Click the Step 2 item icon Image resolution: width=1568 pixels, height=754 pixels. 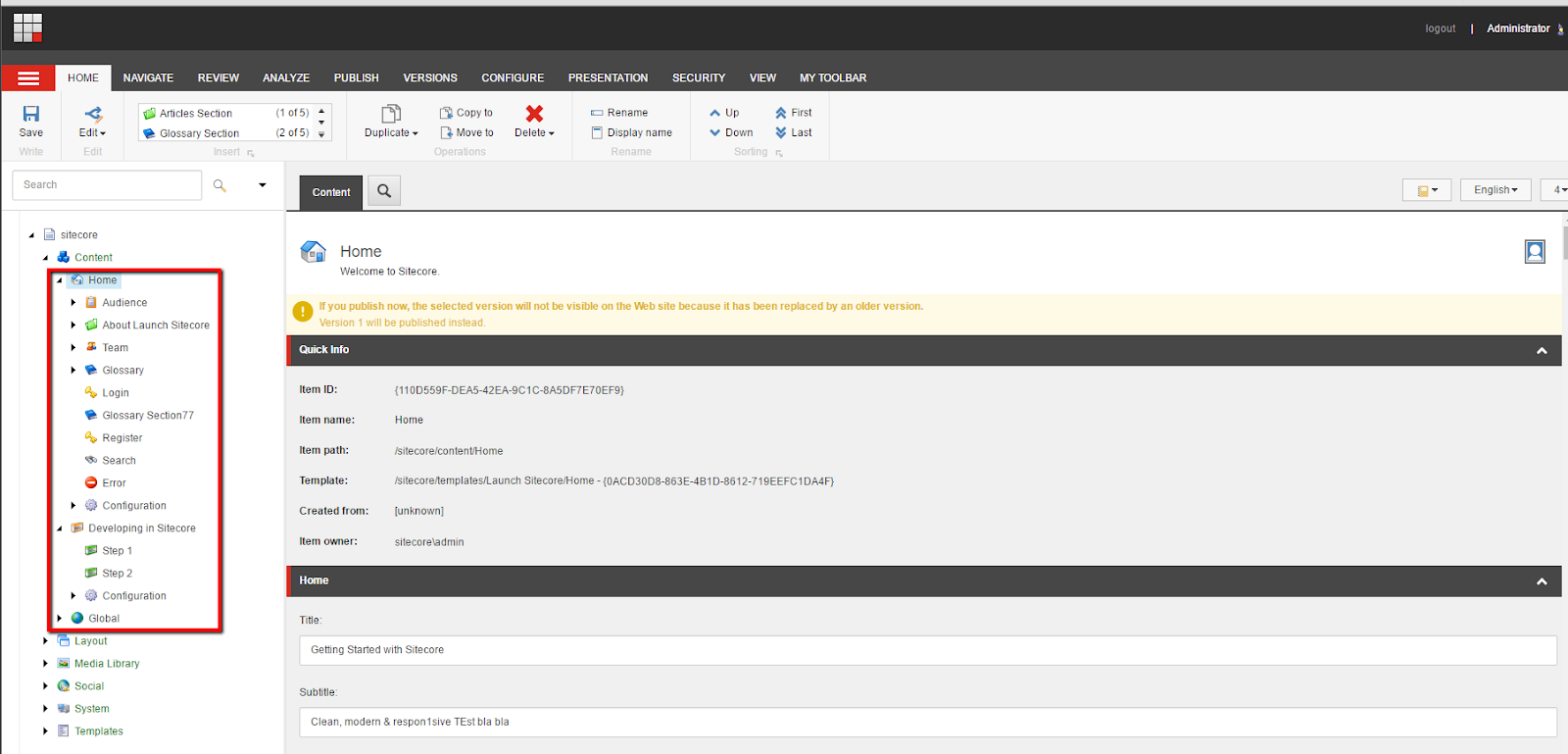tap(91, 573)
